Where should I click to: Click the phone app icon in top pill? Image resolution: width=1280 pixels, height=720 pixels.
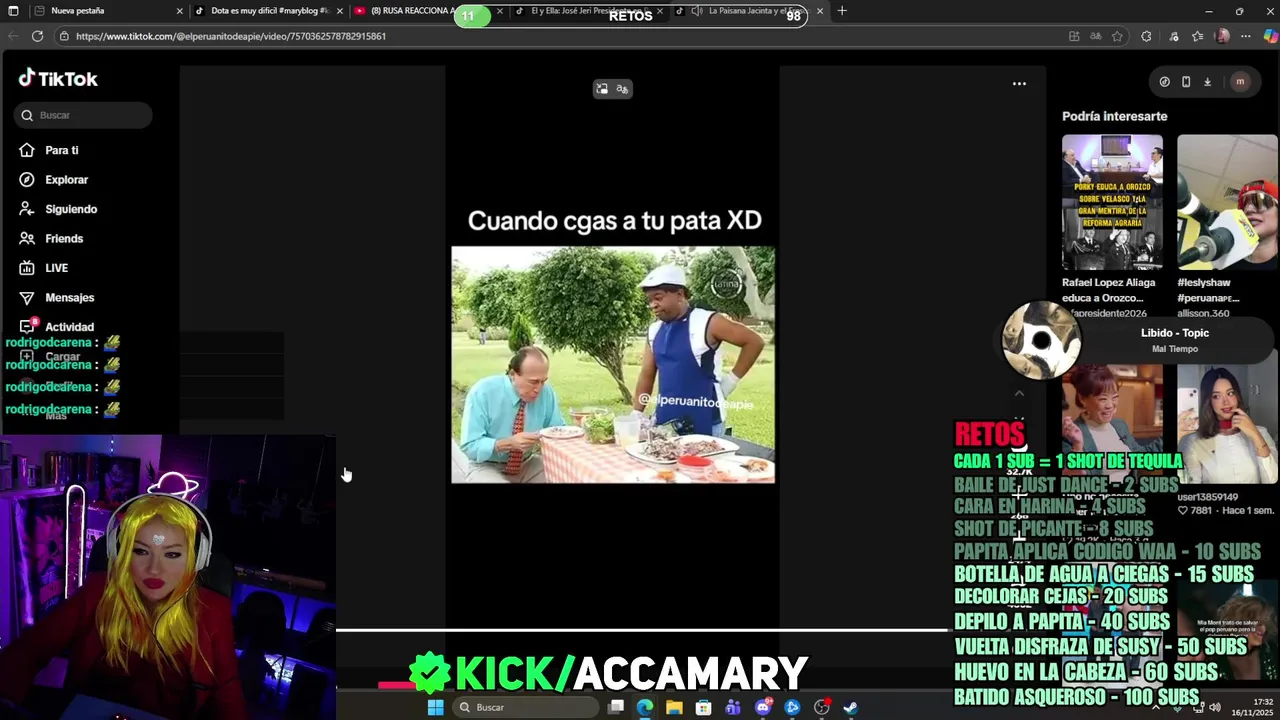(1186, 82)
